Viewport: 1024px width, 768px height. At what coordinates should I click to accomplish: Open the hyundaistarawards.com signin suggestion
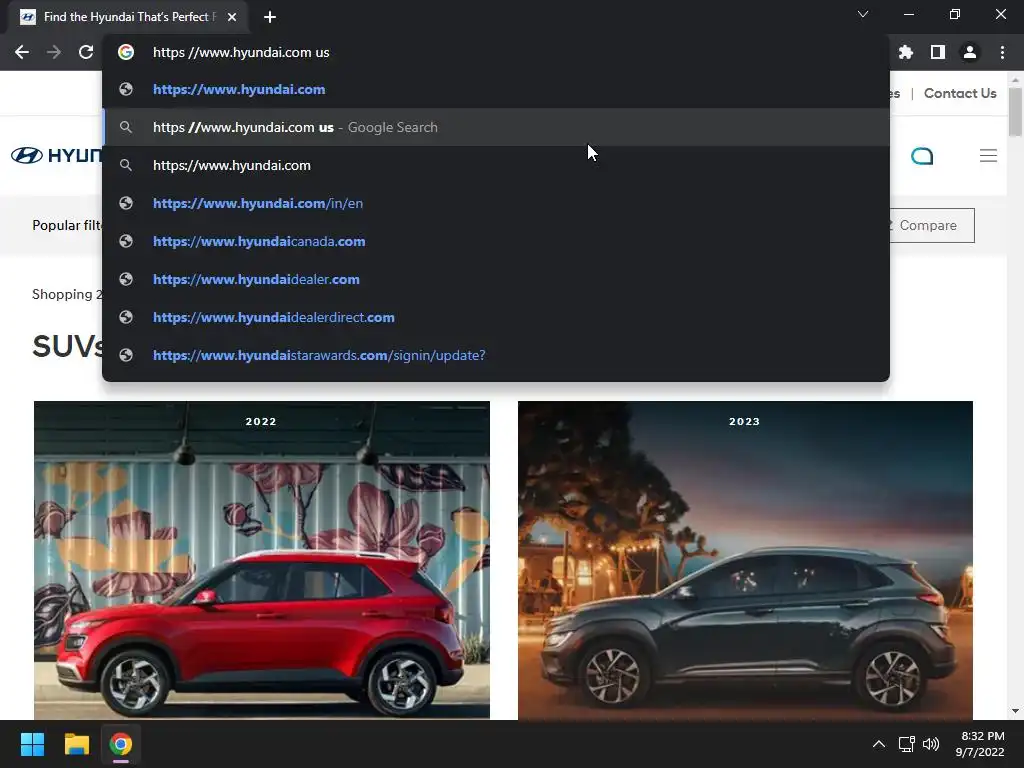coord(496,355)
